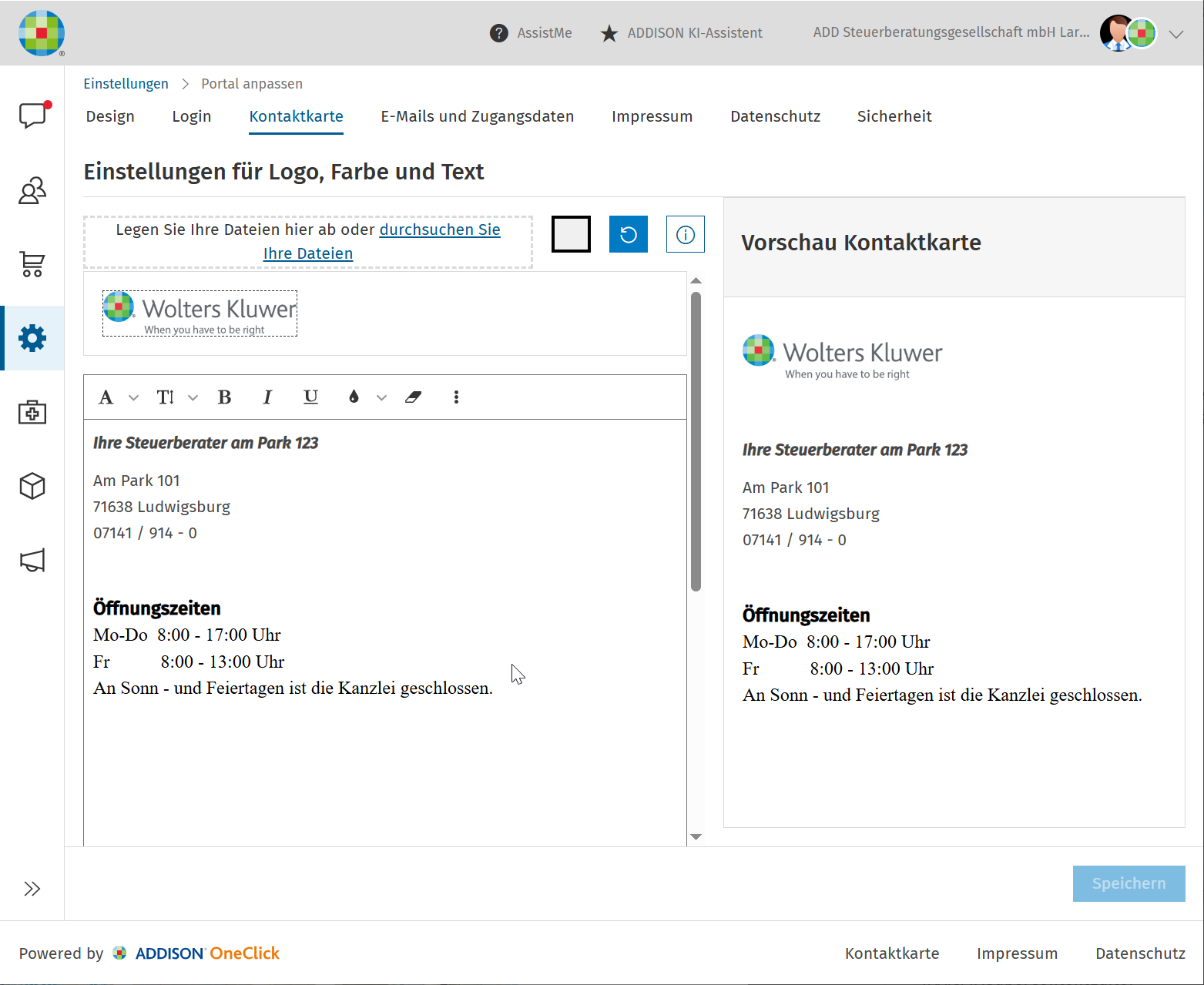Image resolution: width=1204 pixels, height=985 pixels.
Task: Click the Speichern button
Action: coord(1129,883)
